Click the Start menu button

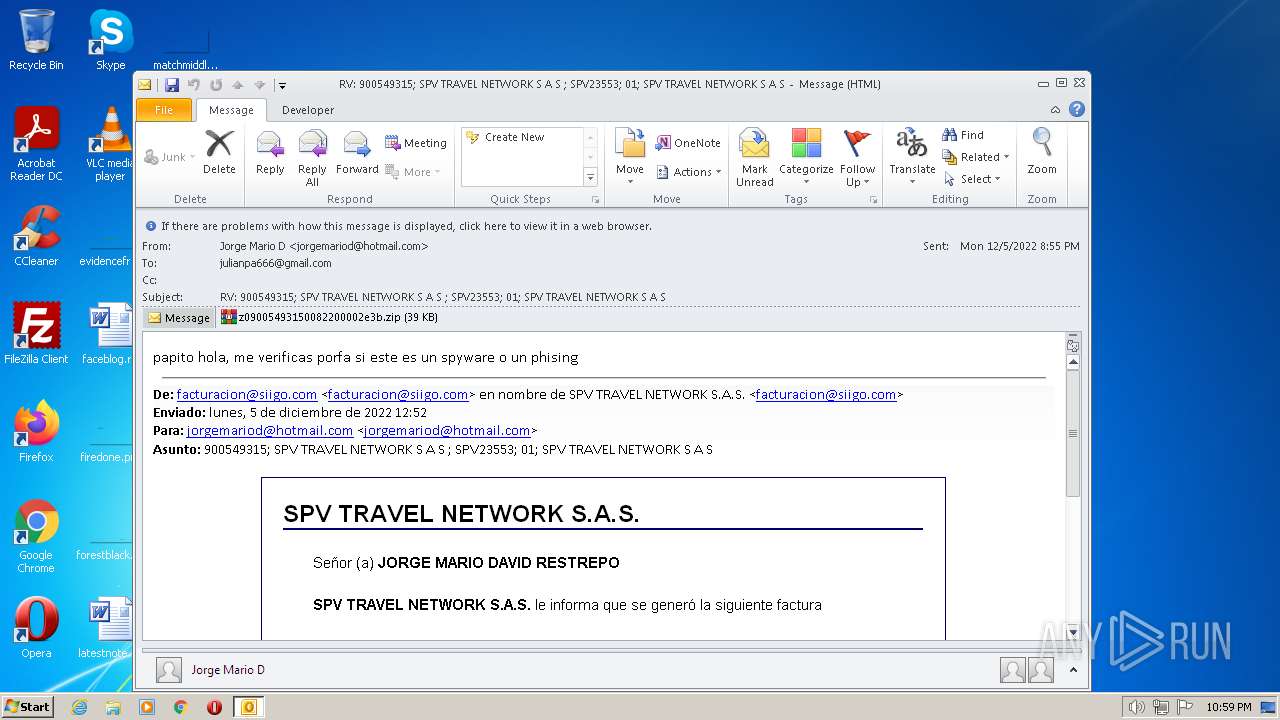pos(28,706)
